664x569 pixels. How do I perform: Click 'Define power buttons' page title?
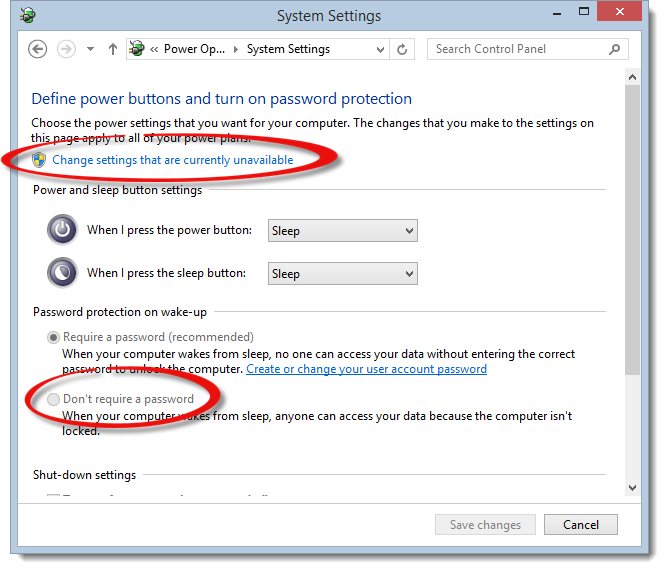pyautogui.click(x=221, y=99)
